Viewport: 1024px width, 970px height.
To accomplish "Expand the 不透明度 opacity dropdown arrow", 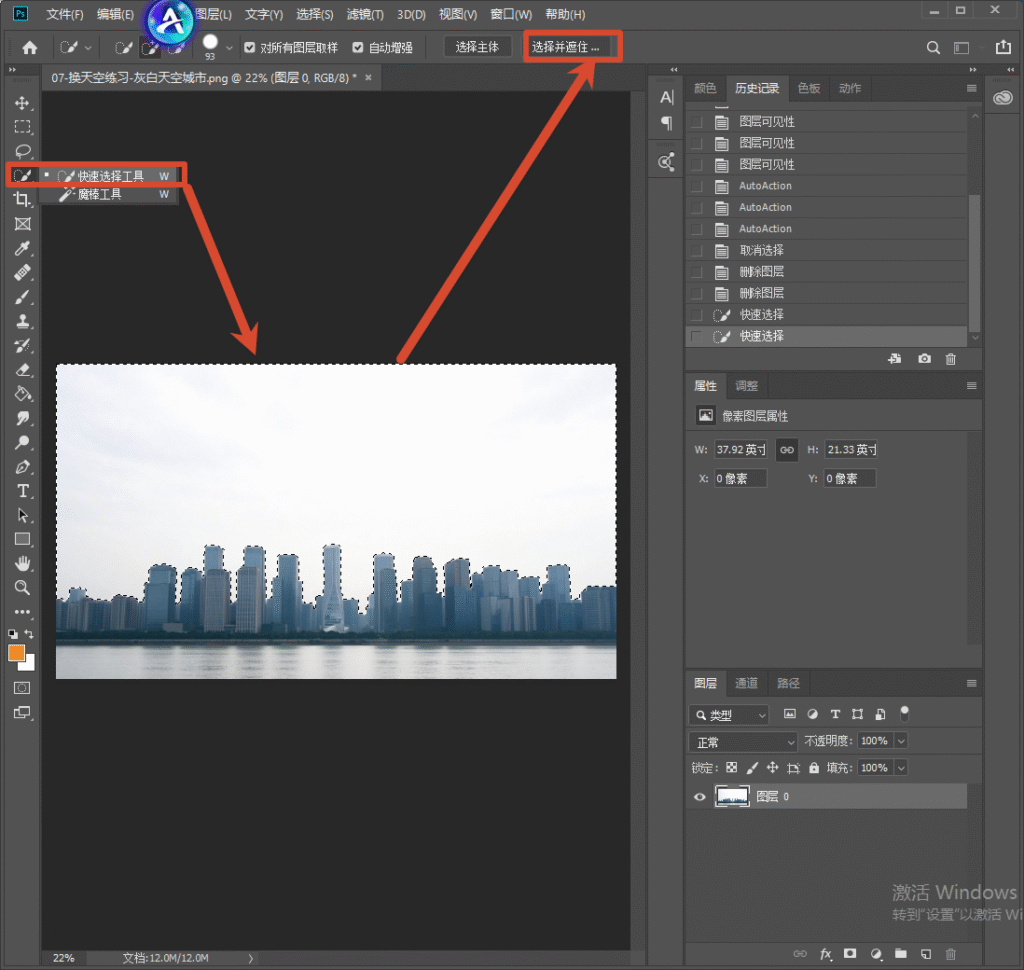I will [x=901, y=741].
